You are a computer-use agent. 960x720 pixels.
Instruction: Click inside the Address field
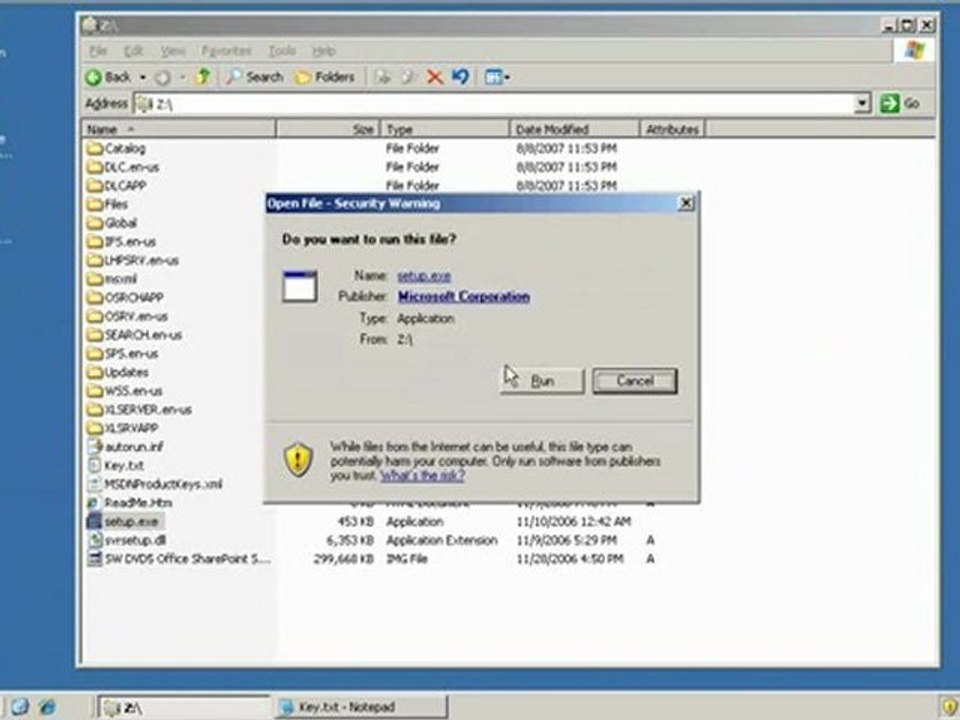(x=495, y=103)
